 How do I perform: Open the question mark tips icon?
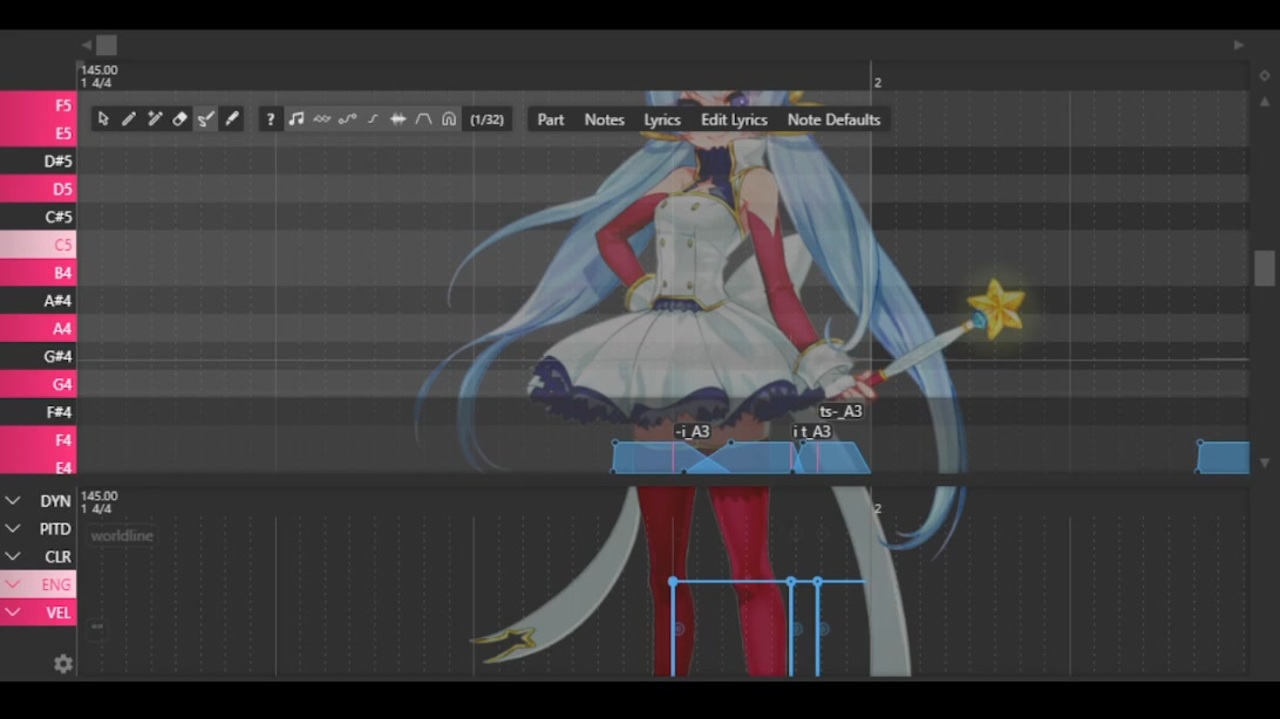click(270, 119)
